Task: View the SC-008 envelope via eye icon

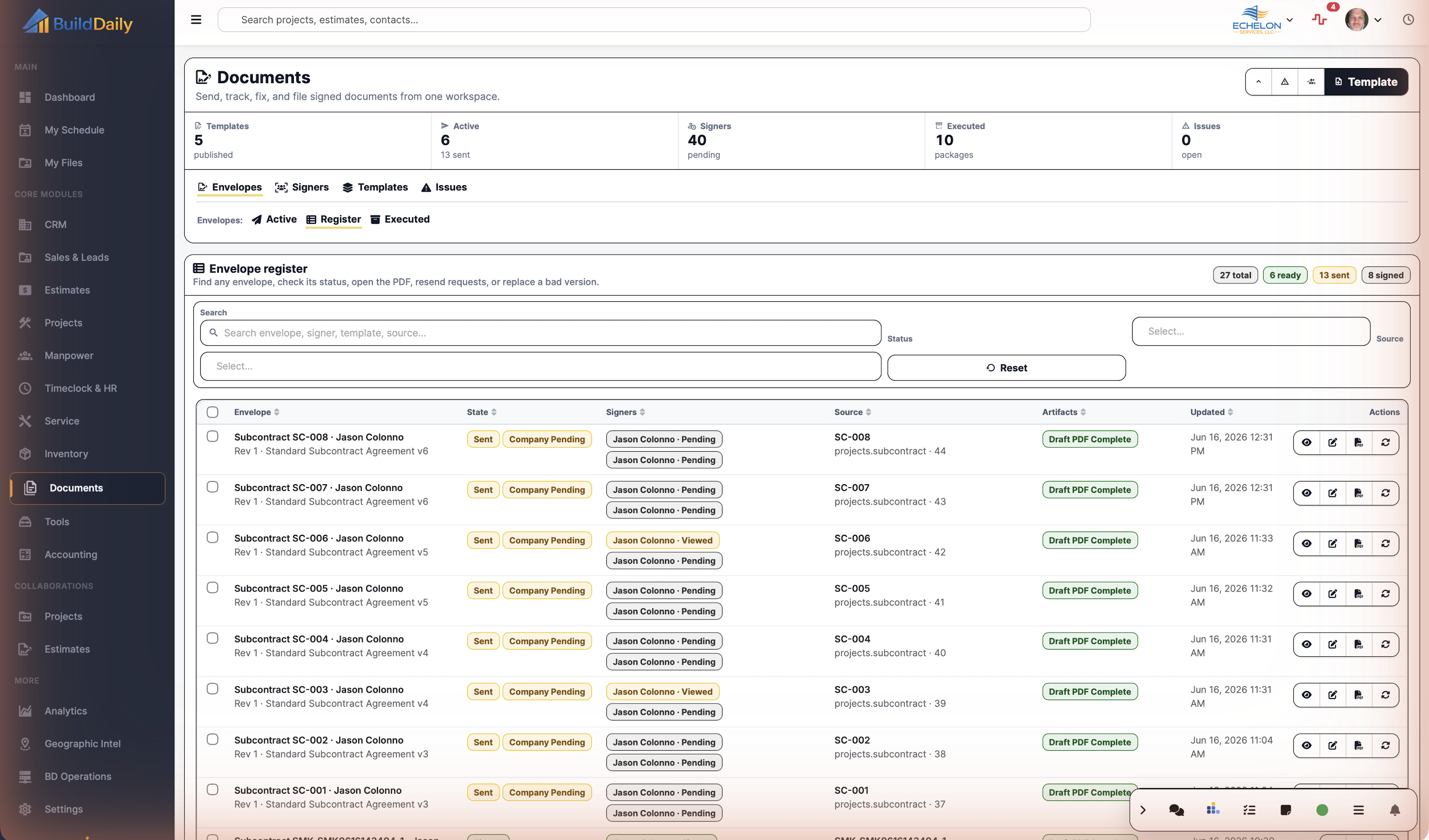Action: [x=1307, y=443]
